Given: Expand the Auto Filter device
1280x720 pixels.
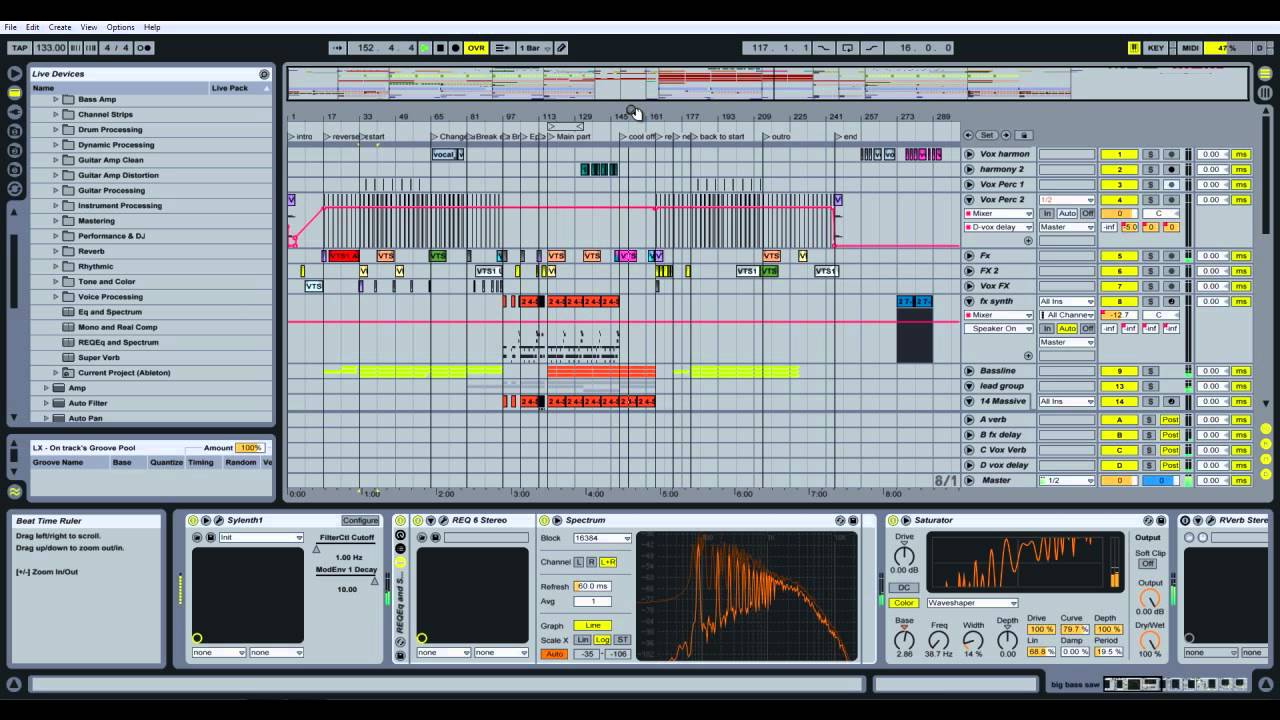Looking at the screenshot, I should [x=46, y=403].
